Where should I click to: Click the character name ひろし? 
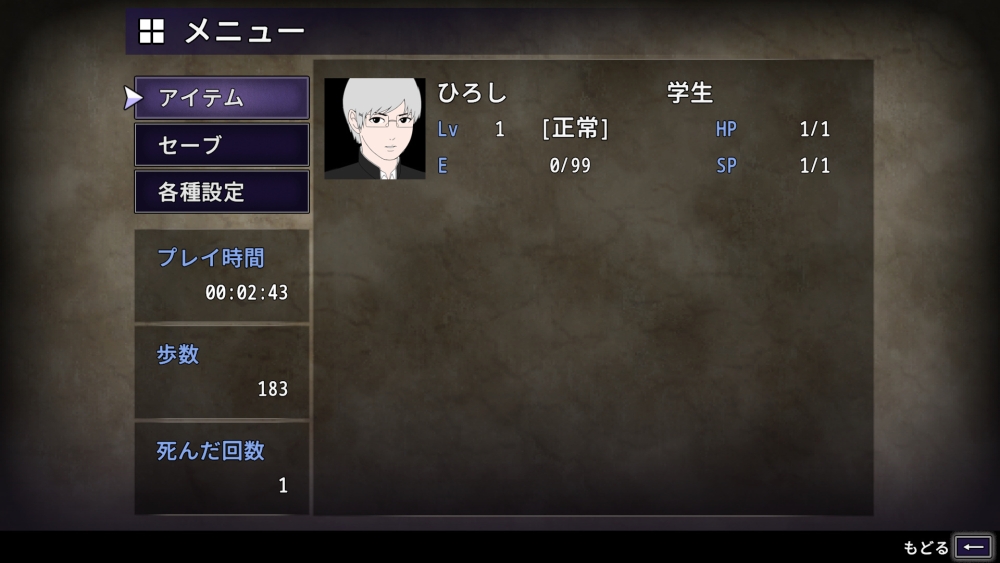pyautogui.click(x=472, y=93)
